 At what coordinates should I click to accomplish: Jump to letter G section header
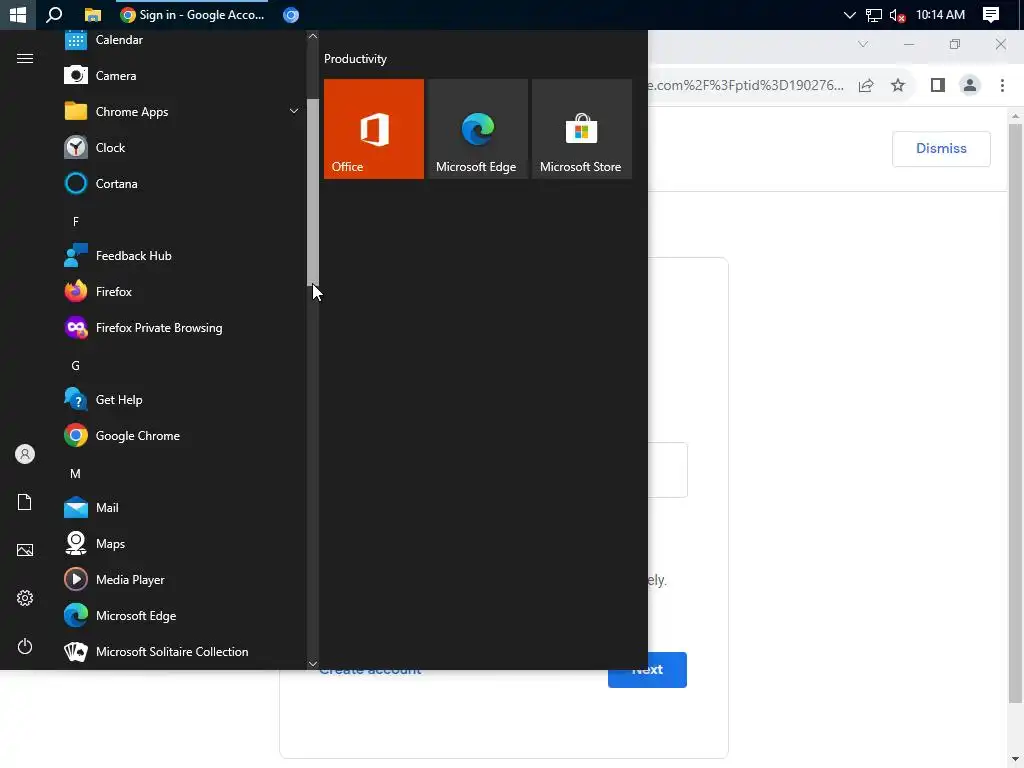76,366
